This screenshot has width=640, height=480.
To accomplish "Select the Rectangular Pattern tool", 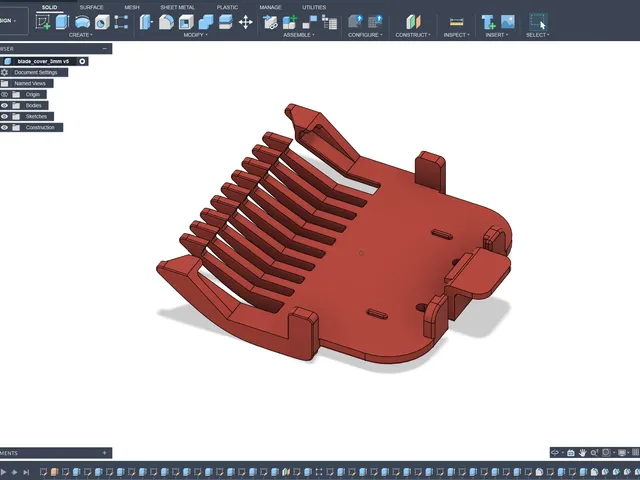I will [x=121, y=22].
